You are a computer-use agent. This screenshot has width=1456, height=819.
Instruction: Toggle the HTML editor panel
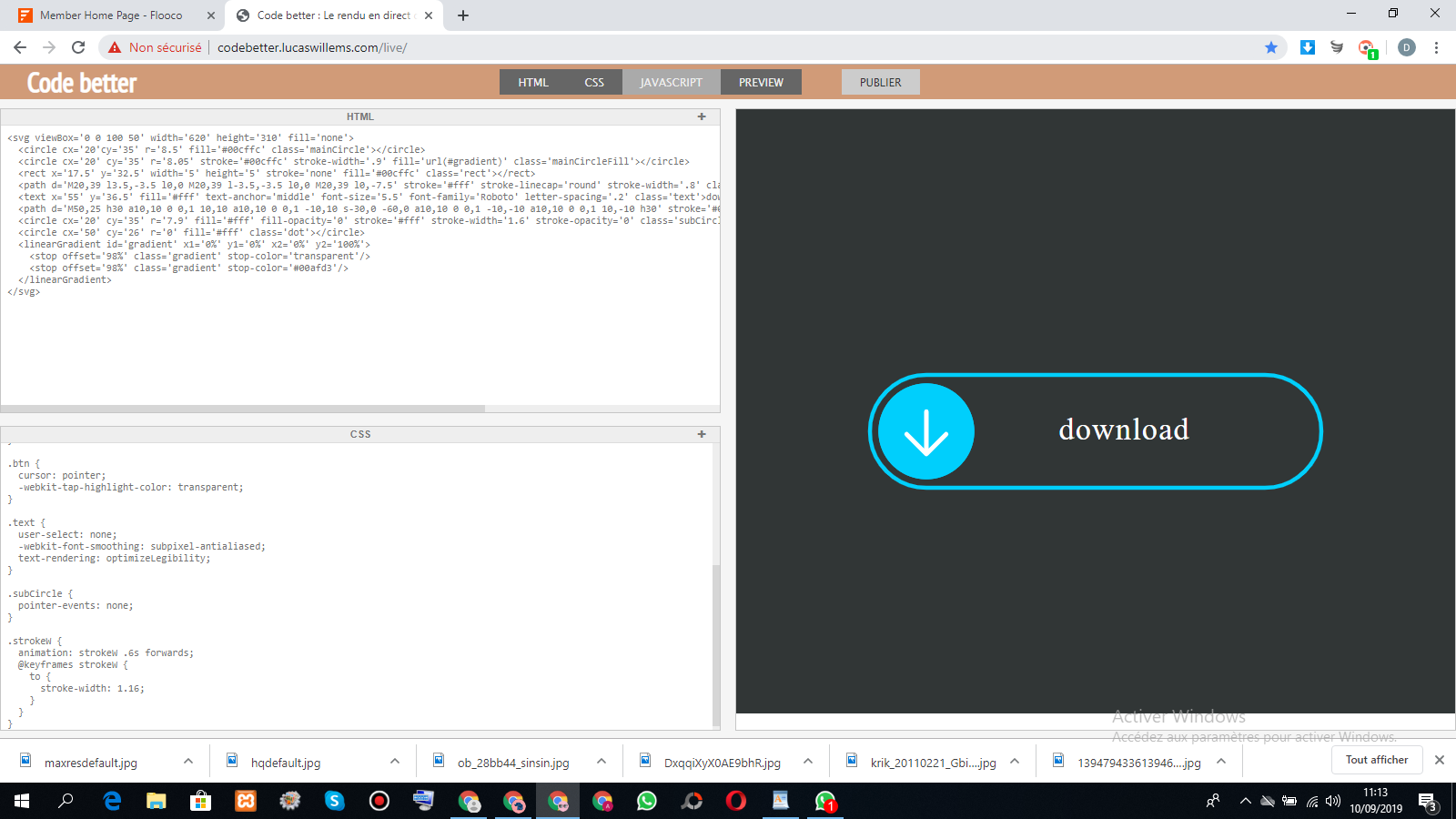[533, 82]
